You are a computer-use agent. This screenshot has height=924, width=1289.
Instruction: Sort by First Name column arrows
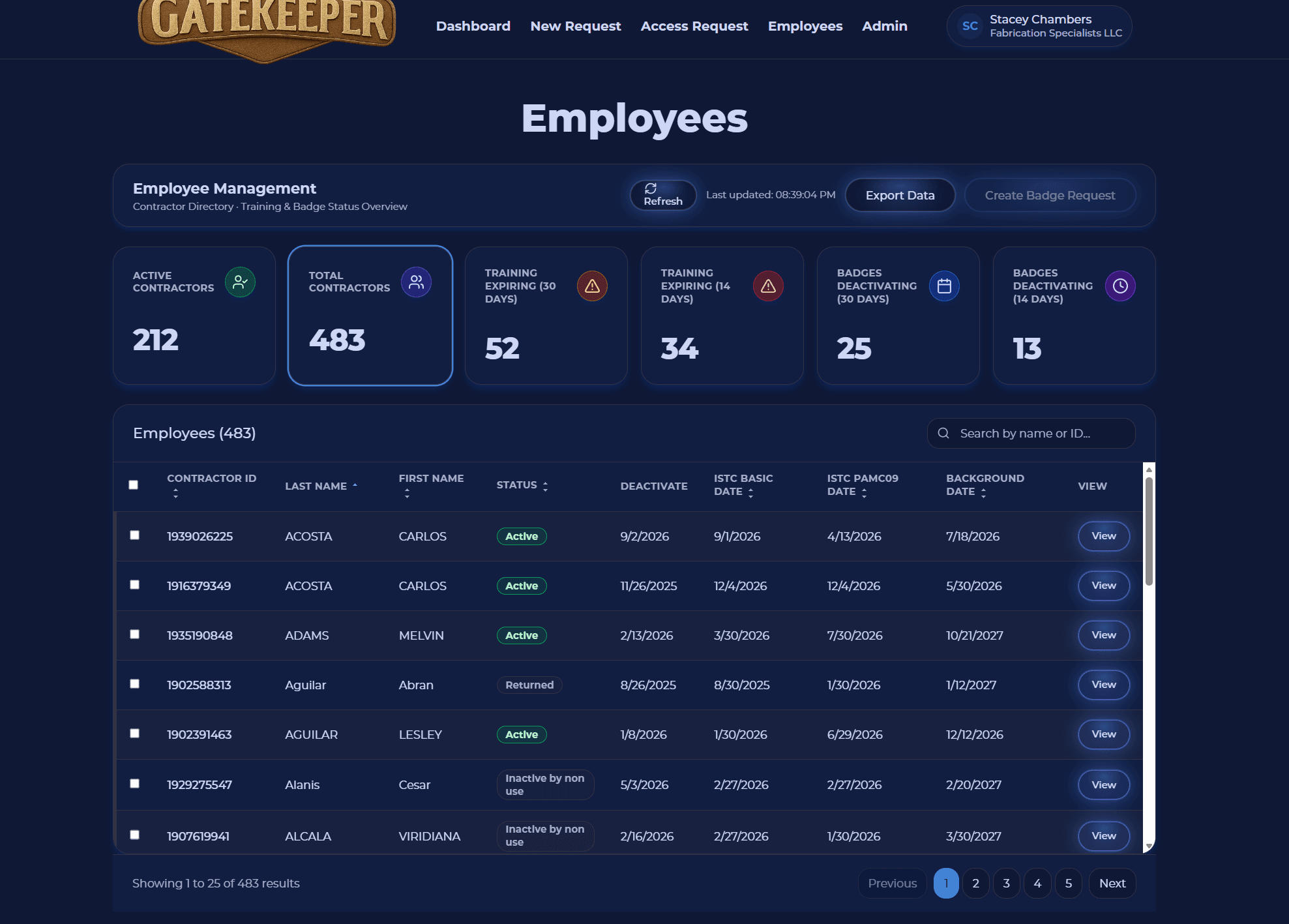(407, 494)
